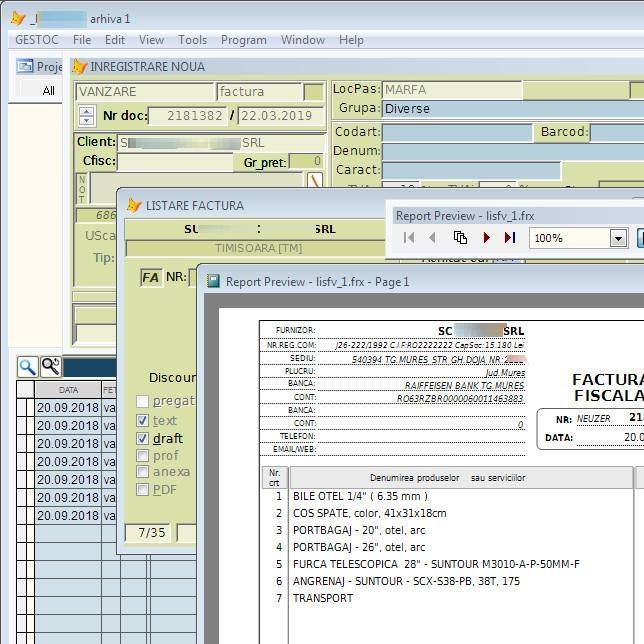Go to first page in Report Preview toolbar
This screenshot has height=644, width=644.
point(409,237)
